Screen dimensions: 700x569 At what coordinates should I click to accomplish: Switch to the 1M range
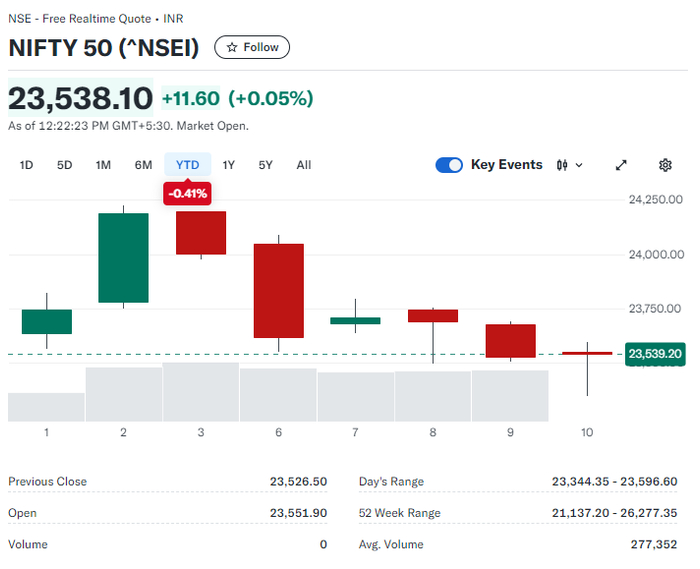click(x=103, y=165)
